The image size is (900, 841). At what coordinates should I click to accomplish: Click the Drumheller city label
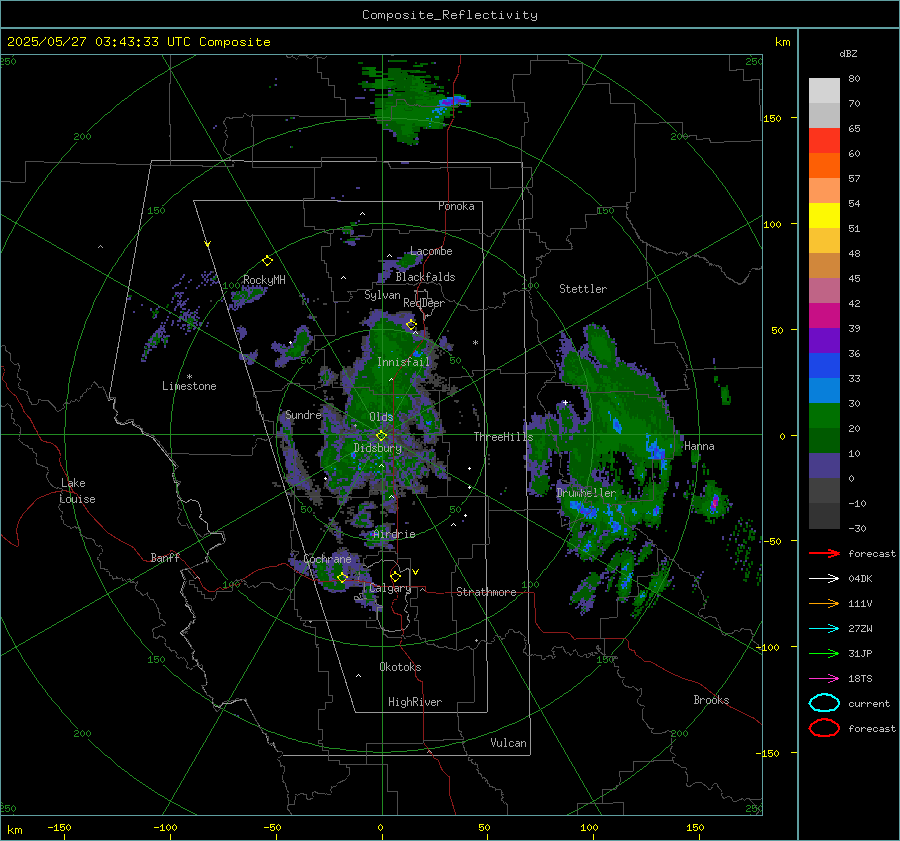tap(586, 493)
